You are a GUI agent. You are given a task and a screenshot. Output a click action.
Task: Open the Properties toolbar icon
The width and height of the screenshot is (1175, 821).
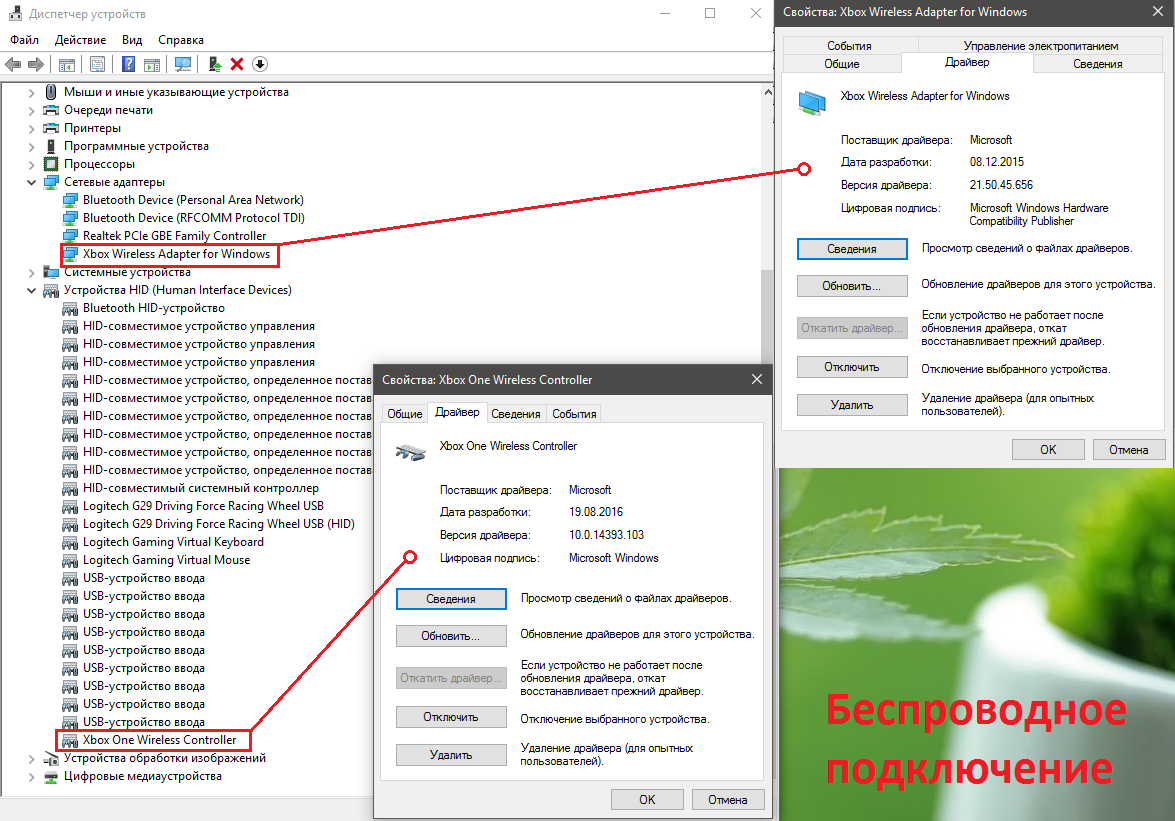[x=97, y=64]
